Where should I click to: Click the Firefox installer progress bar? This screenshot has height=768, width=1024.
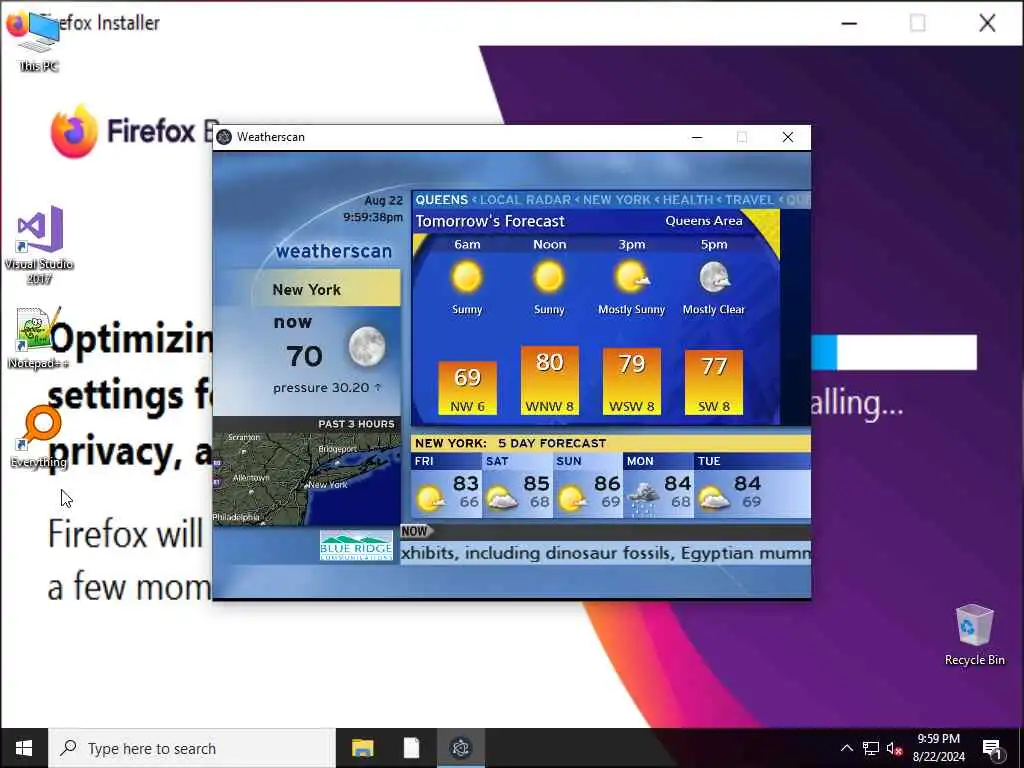pos(894,353)
